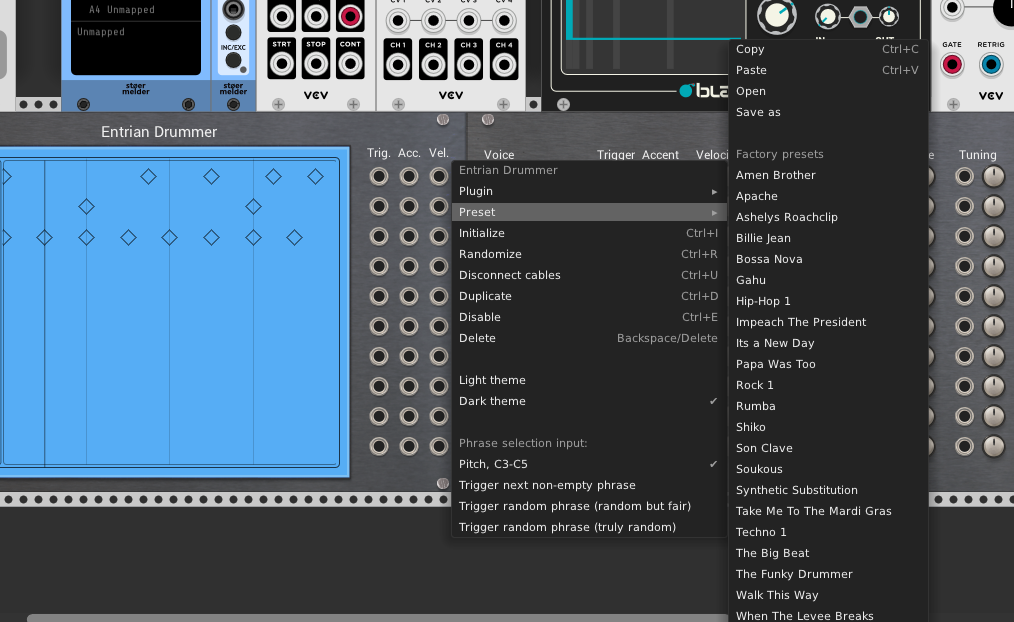Viewport: 1014px width, 622px height.
Task: Load the Synthetic Substitution preset
Action: [828, 491]
